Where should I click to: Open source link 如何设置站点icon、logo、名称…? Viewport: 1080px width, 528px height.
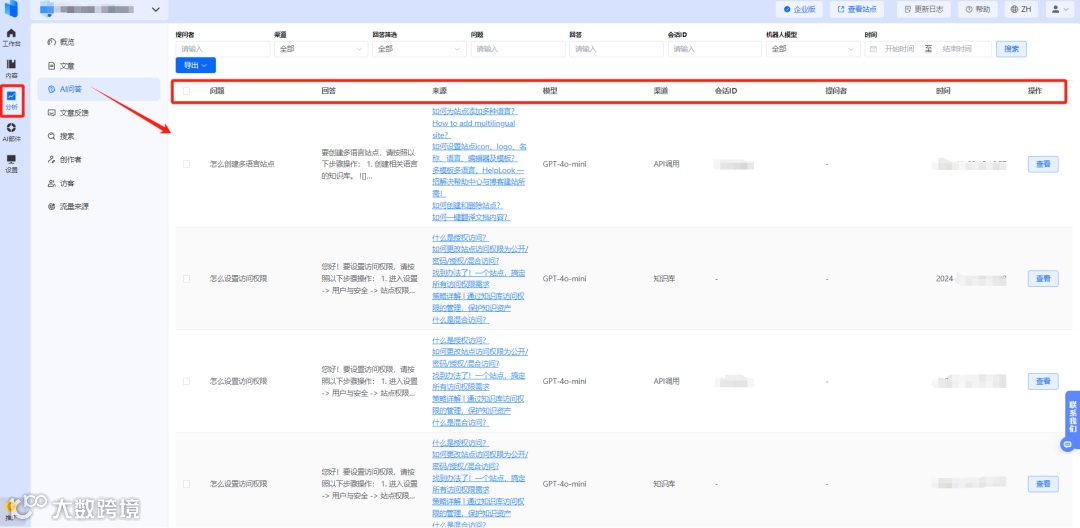(x=479, y=153)
